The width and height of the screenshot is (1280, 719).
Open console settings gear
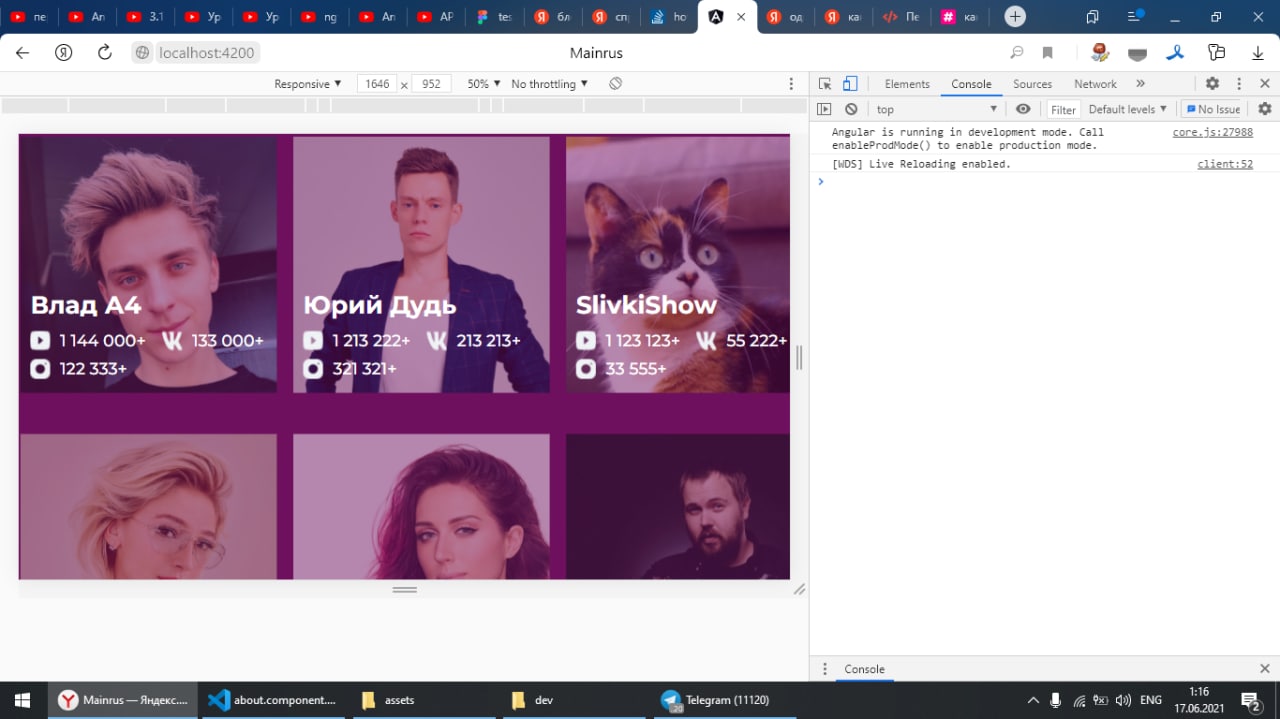point(1265,109)
